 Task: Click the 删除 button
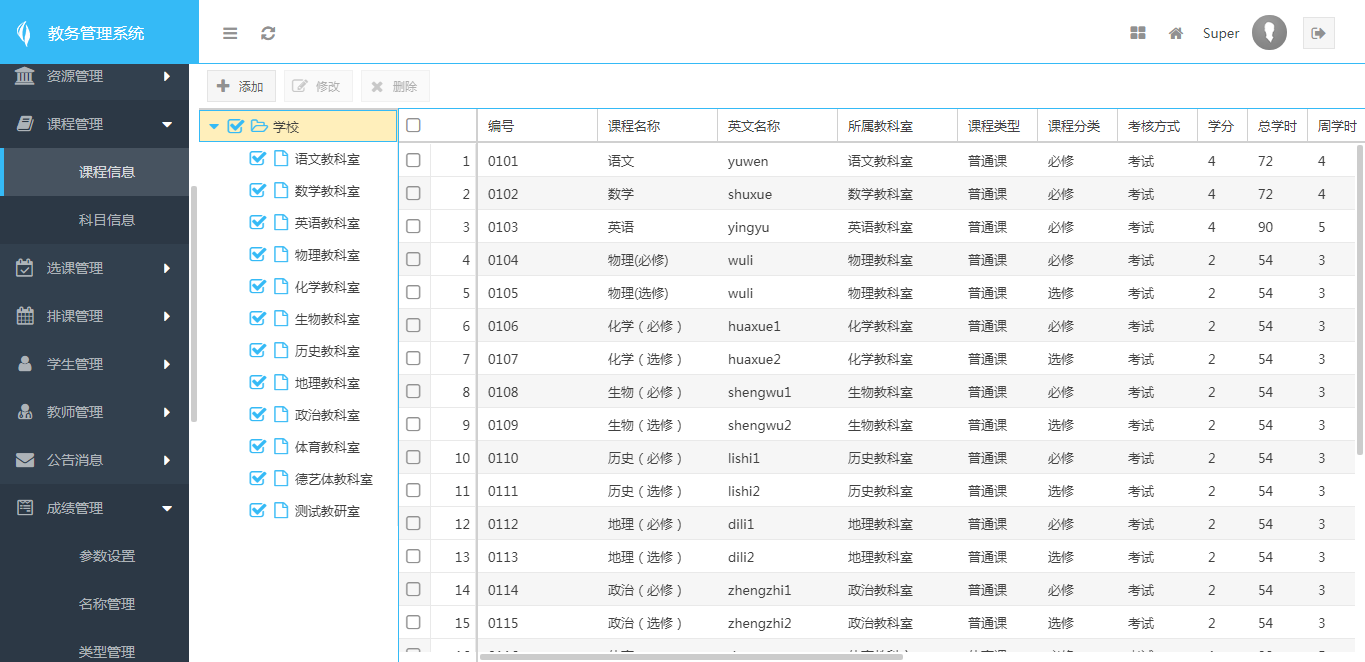tap(395, 87)
